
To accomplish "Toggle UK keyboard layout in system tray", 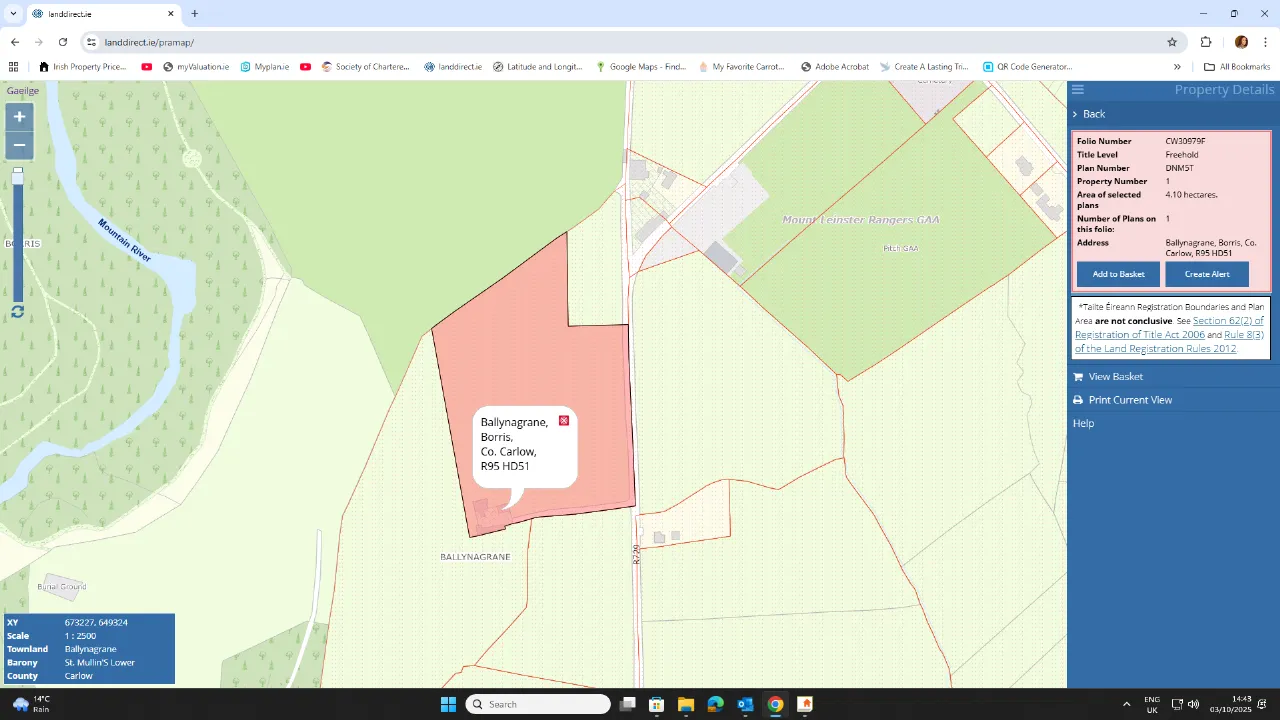I will click(x=1151, y=704).
